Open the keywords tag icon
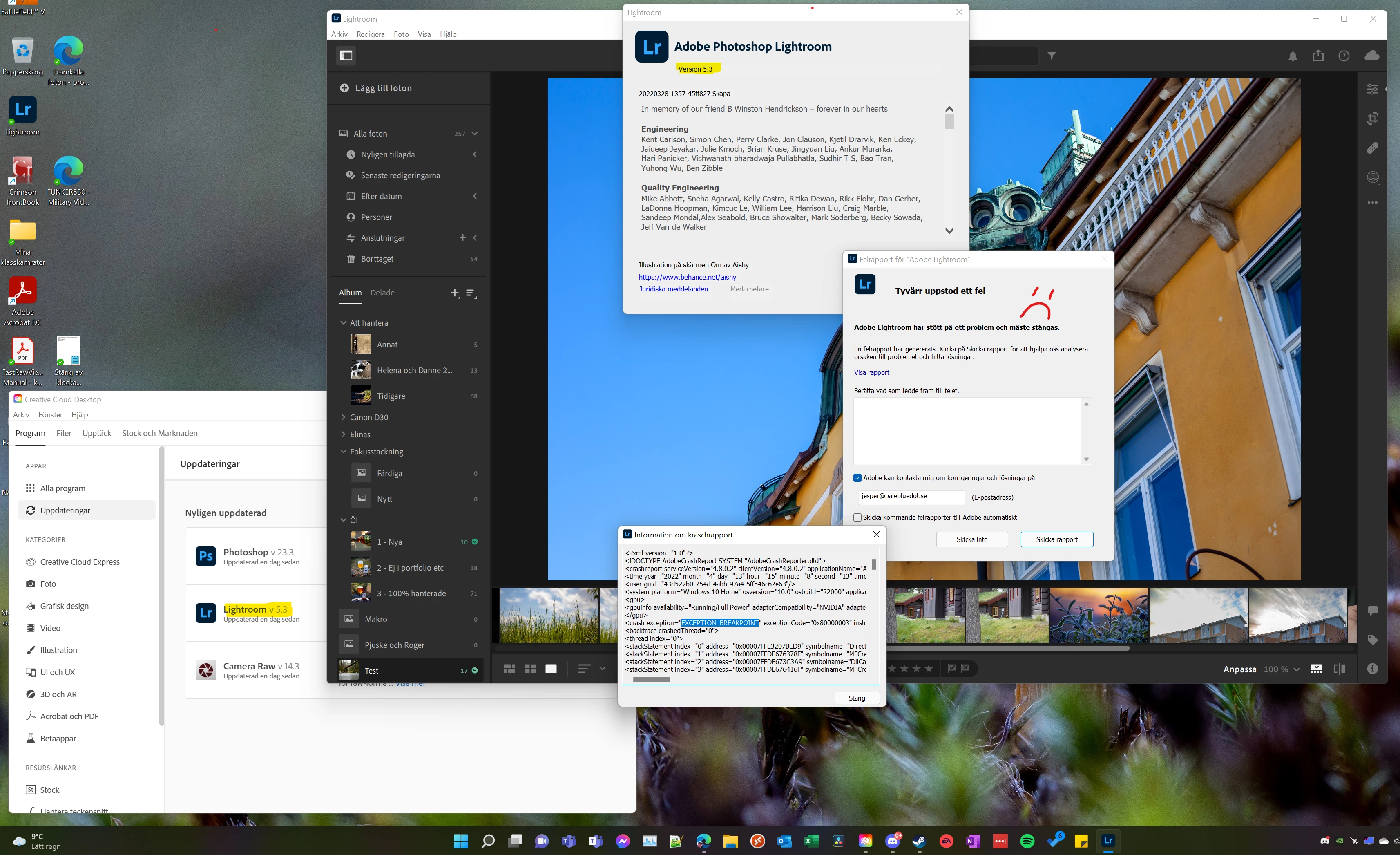 click(1372, 640)
